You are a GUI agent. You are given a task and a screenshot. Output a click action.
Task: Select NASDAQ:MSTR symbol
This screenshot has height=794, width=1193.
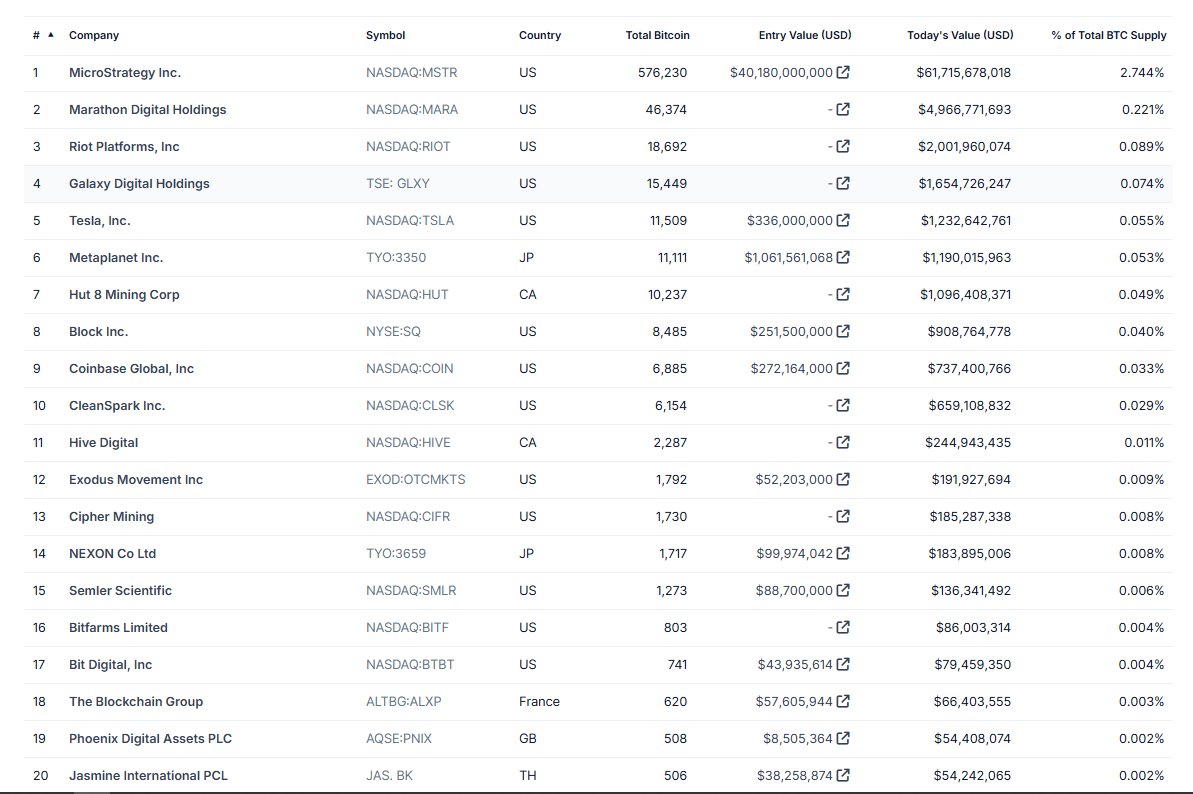coord(412,73)
